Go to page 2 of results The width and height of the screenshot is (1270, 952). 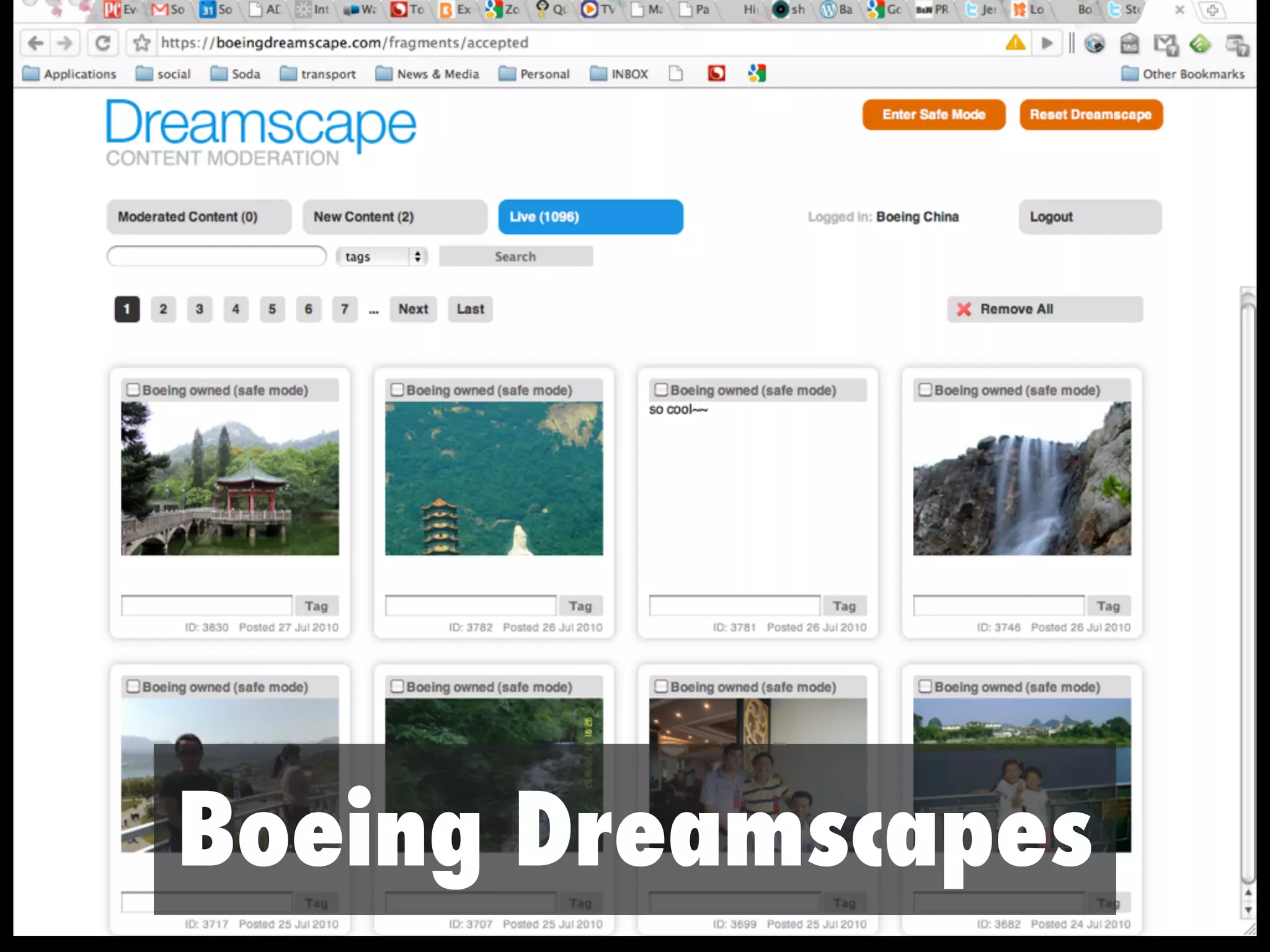pos(163,309)
